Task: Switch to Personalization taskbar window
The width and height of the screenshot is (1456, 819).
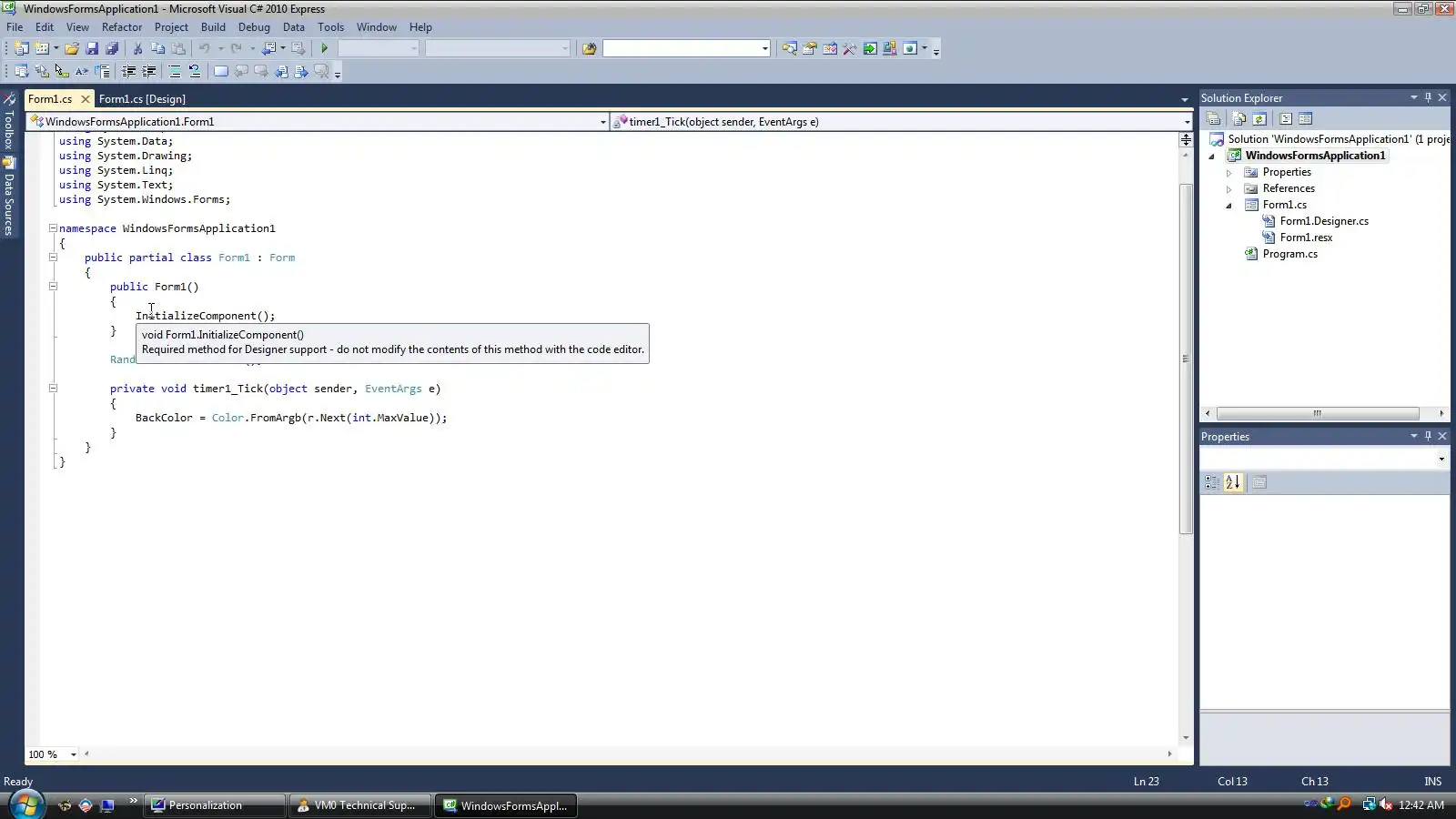Action: 214,805
